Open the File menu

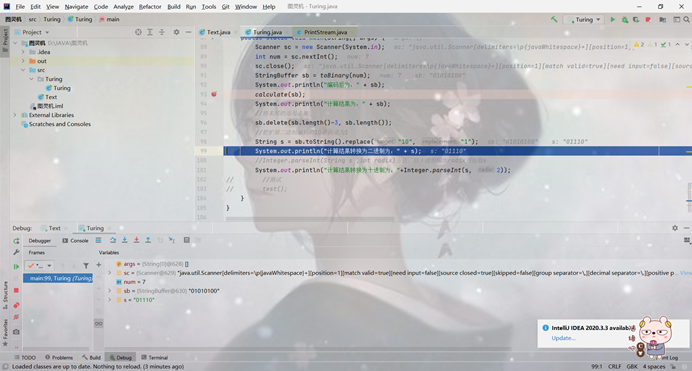[20, 7]
